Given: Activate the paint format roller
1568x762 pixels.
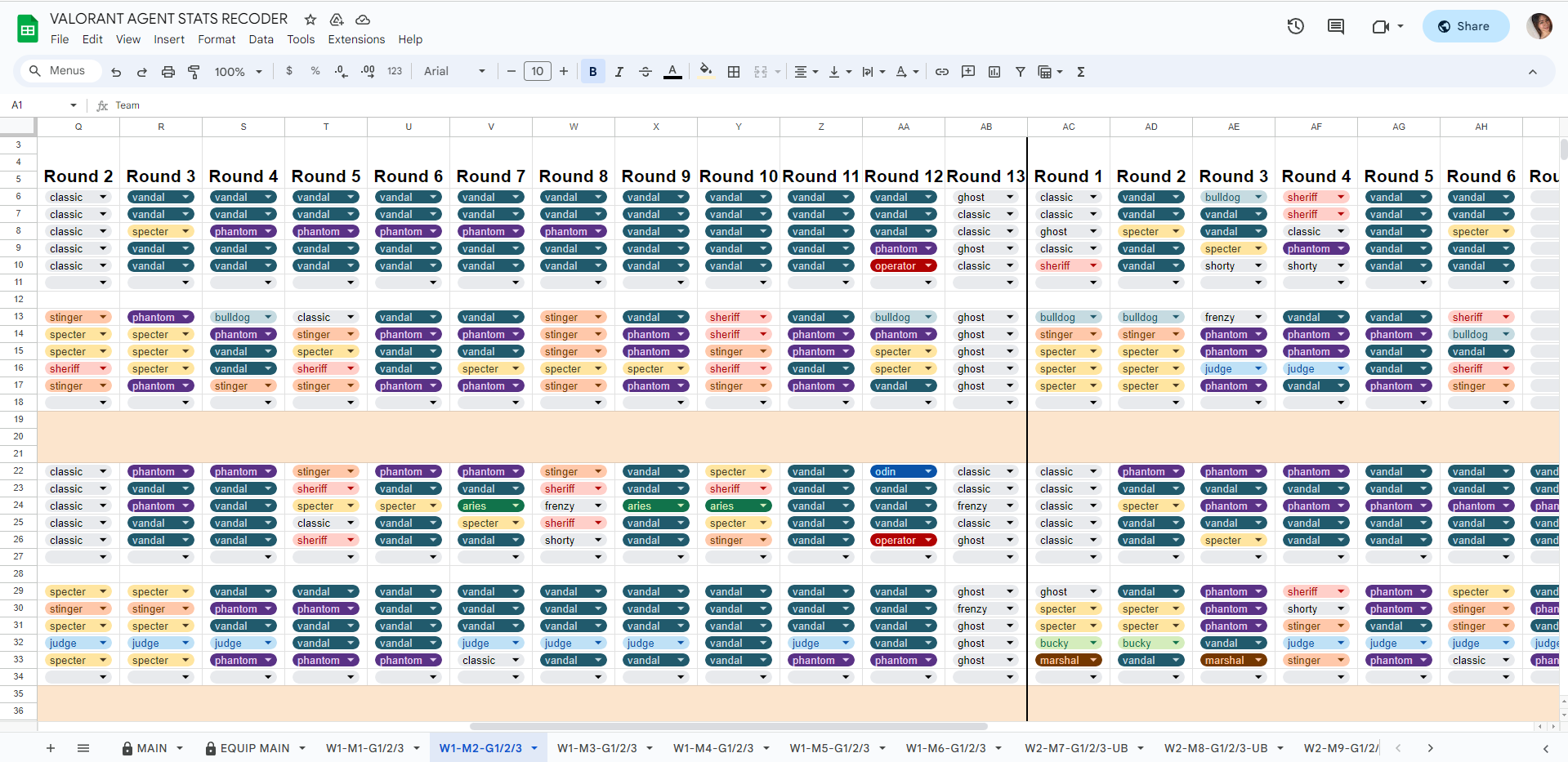Looking at the screenshot, I should tap(194, 72).
